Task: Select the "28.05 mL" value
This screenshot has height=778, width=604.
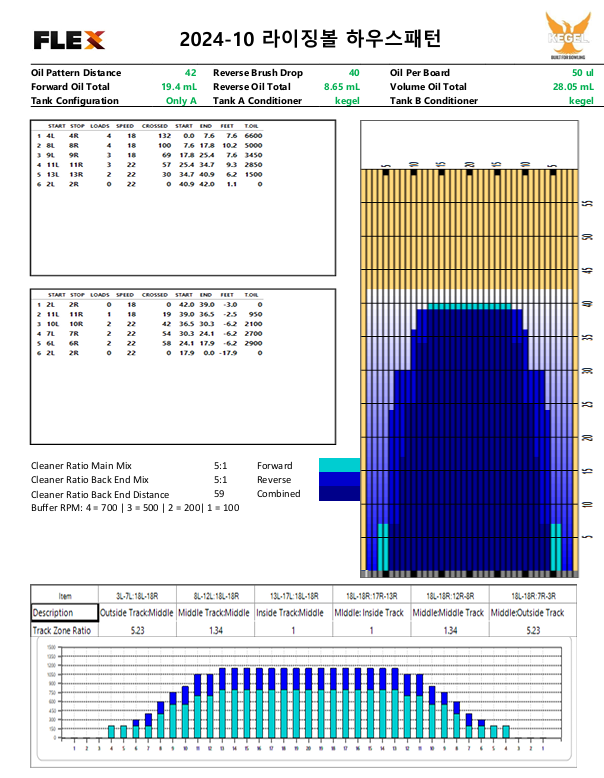Action: pos(573,87)
